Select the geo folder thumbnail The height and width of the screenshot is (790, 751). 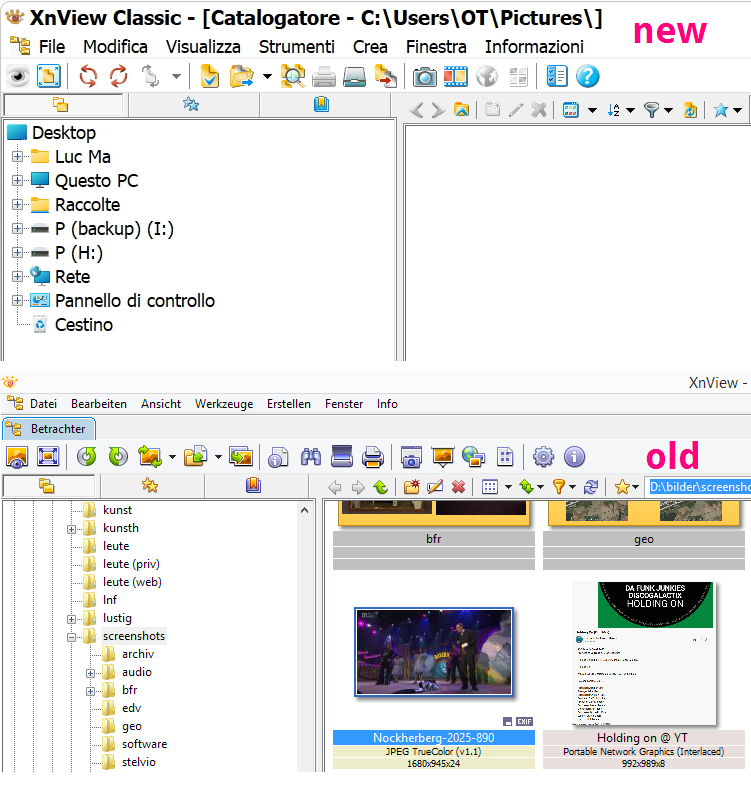point(644,514)
